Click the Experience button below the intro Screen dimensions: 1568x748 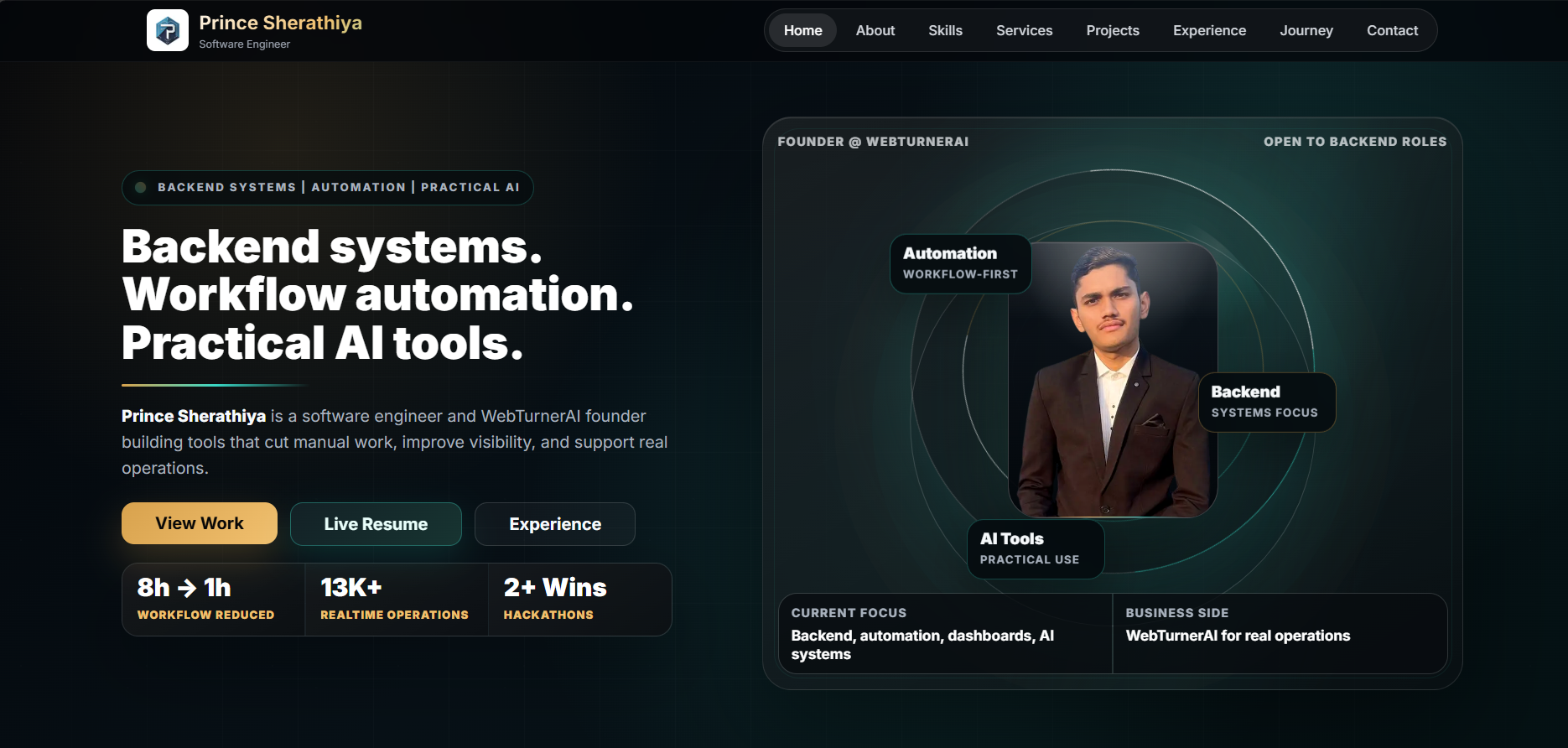click(555, 524)
